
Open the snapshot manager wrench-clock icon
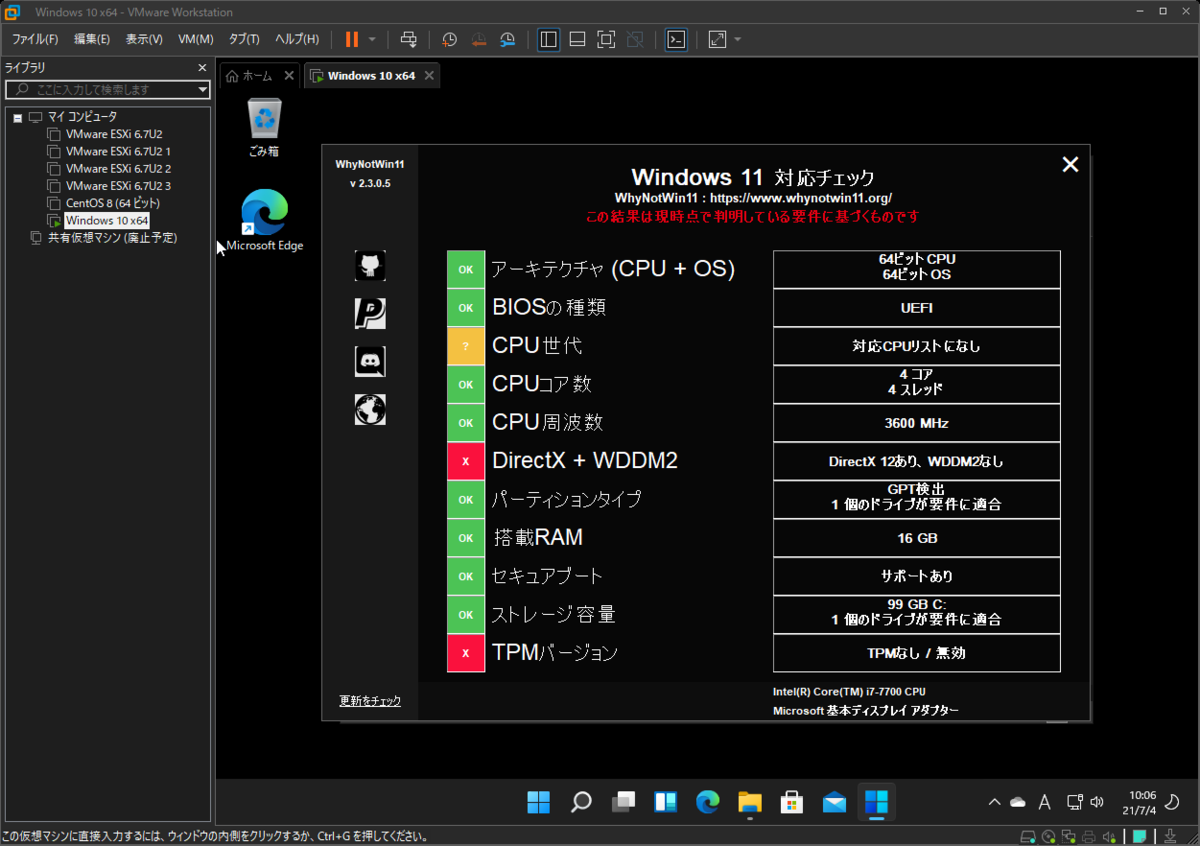coord(508,39)
